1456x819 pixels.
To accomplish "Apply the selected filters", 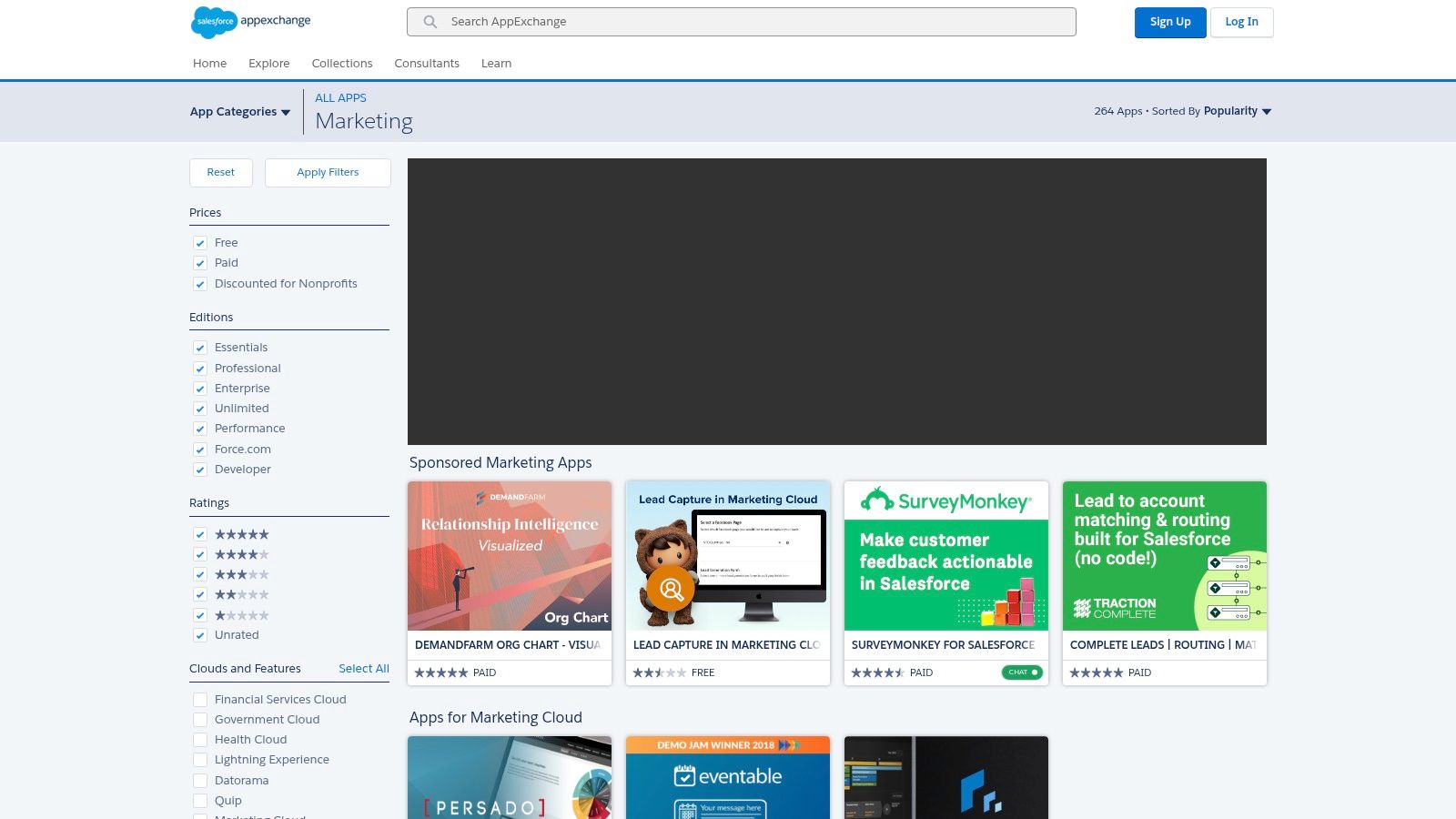I will tap(328, 172).
